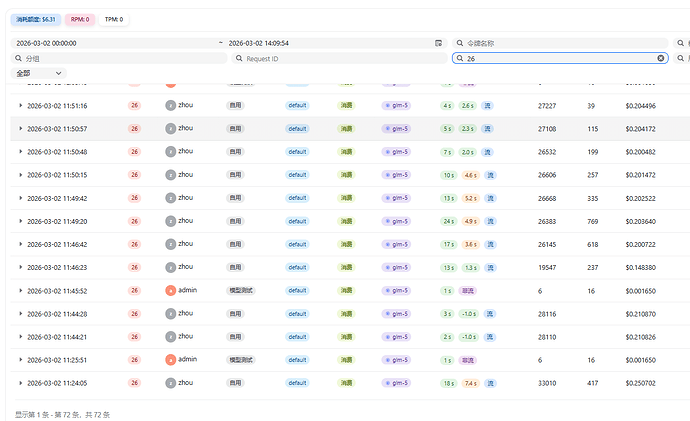This screenshot has height=421, width=690.
Task: Click the non-stream tag in the 11:45:52 row
Action: point(467,290)
